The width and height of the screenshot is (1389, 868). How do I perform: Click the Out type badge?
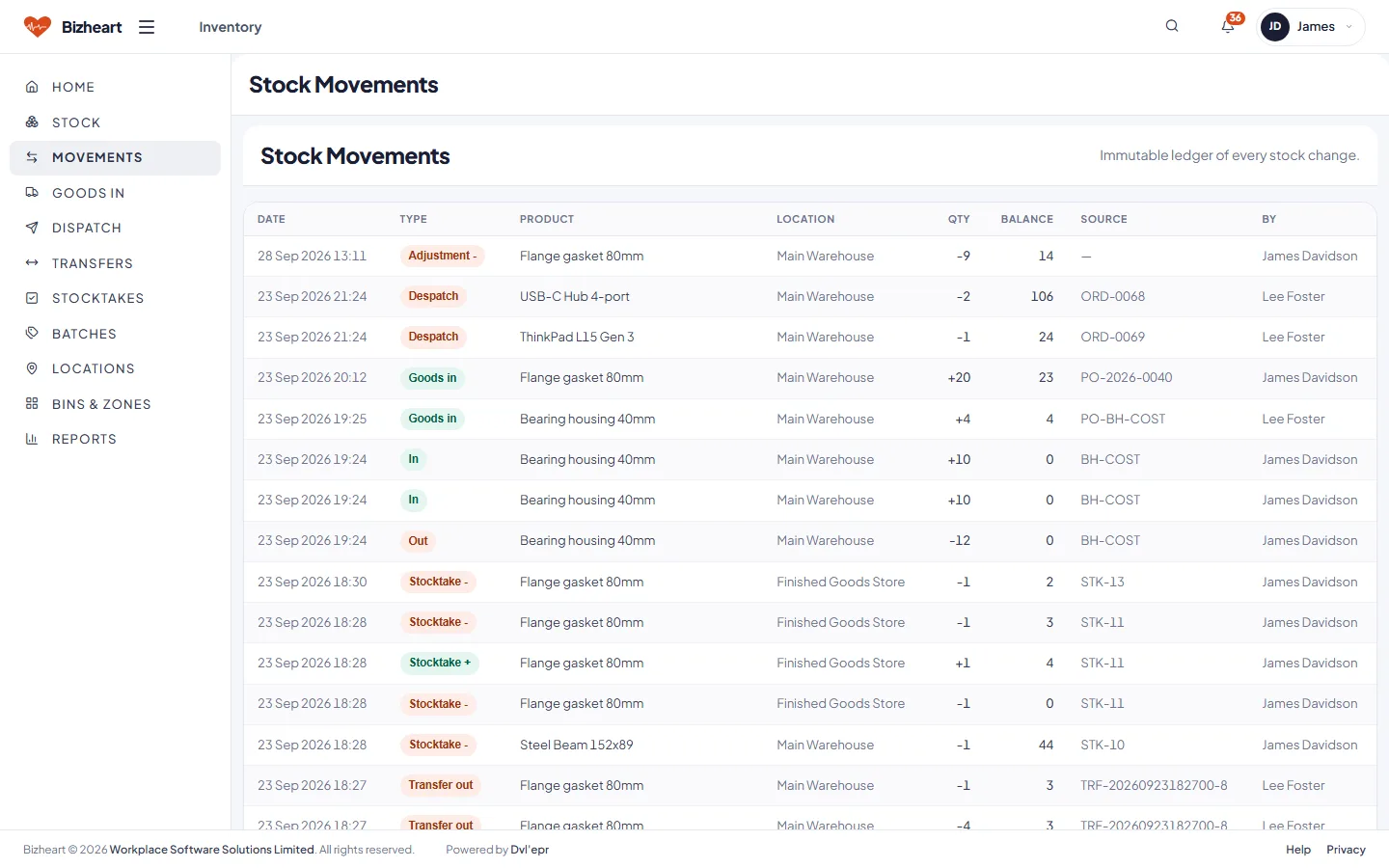click(x=418, y=541)
